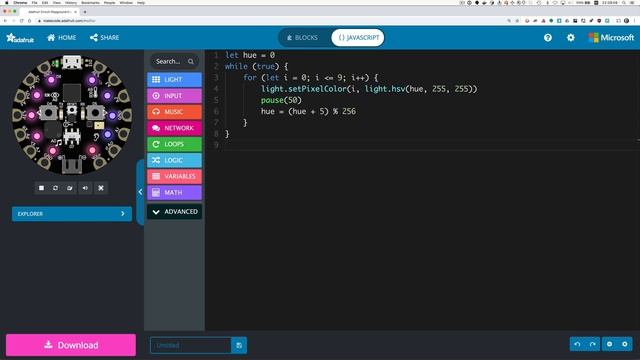This screenshot has height=360, width=640.
Task: Click the search magnifier icon
Action: (191, 62)
